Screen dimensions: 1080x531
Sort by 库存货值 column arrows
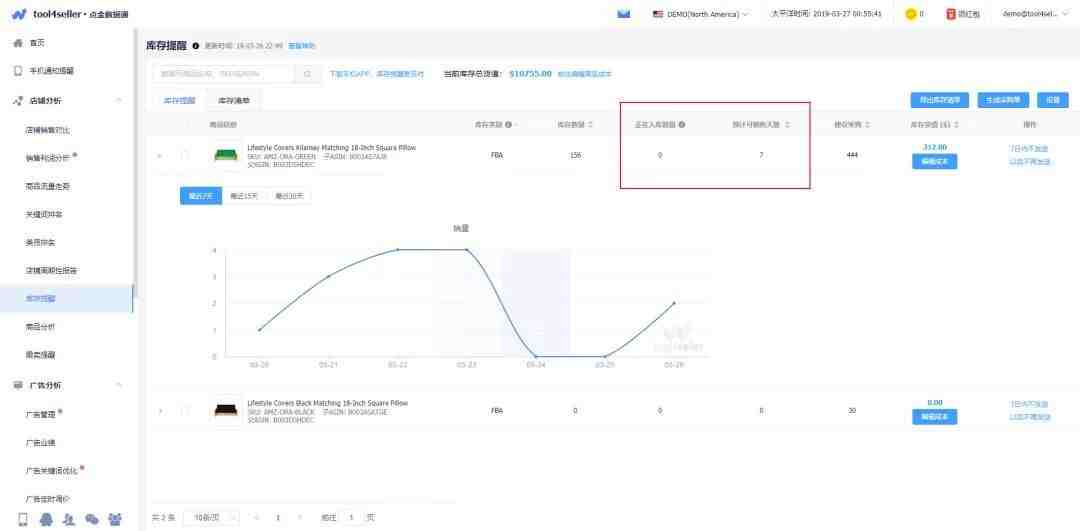(956, 125)
